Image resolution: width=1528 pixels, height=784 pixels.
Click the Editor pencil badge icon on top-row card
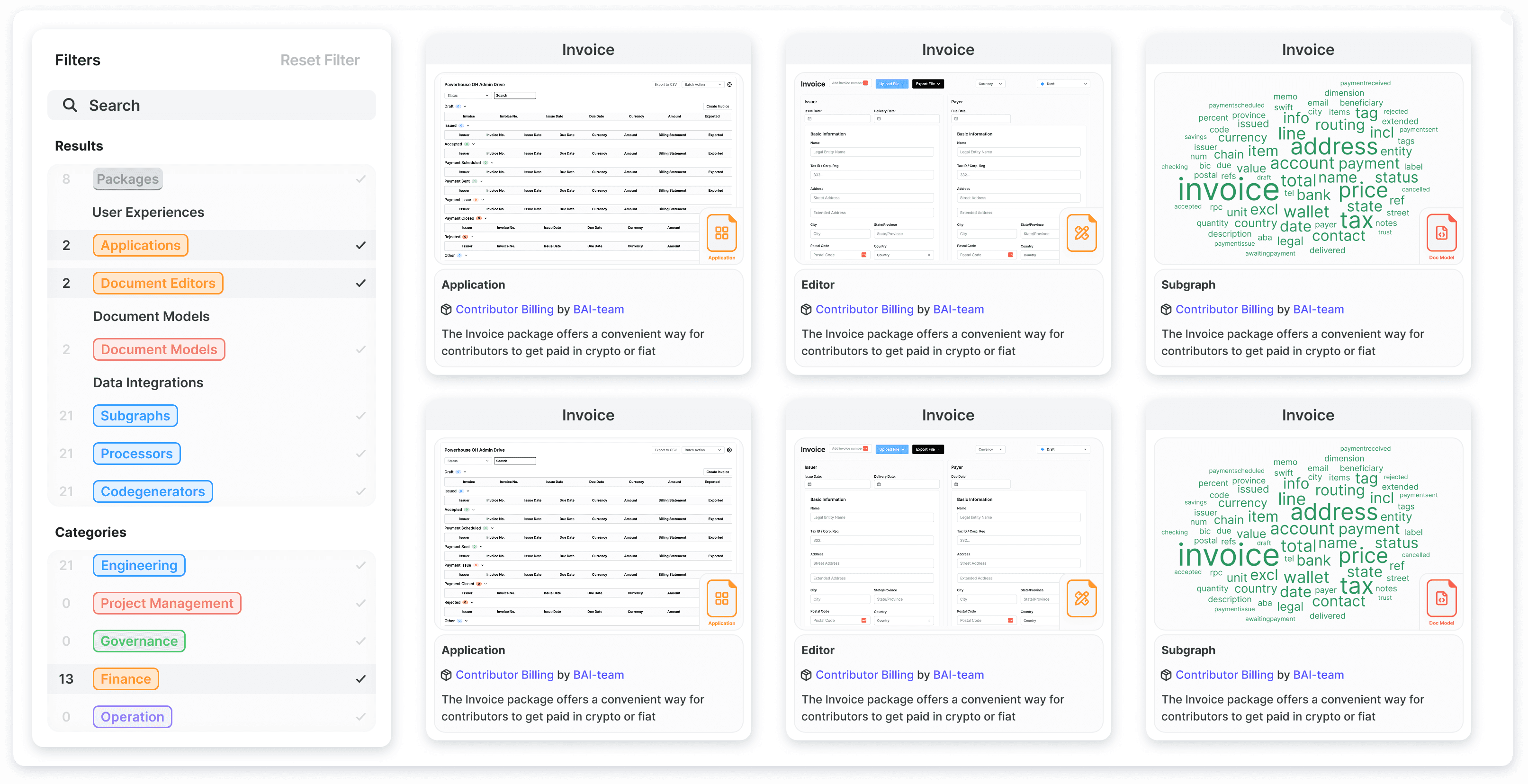click(1081, 233)
